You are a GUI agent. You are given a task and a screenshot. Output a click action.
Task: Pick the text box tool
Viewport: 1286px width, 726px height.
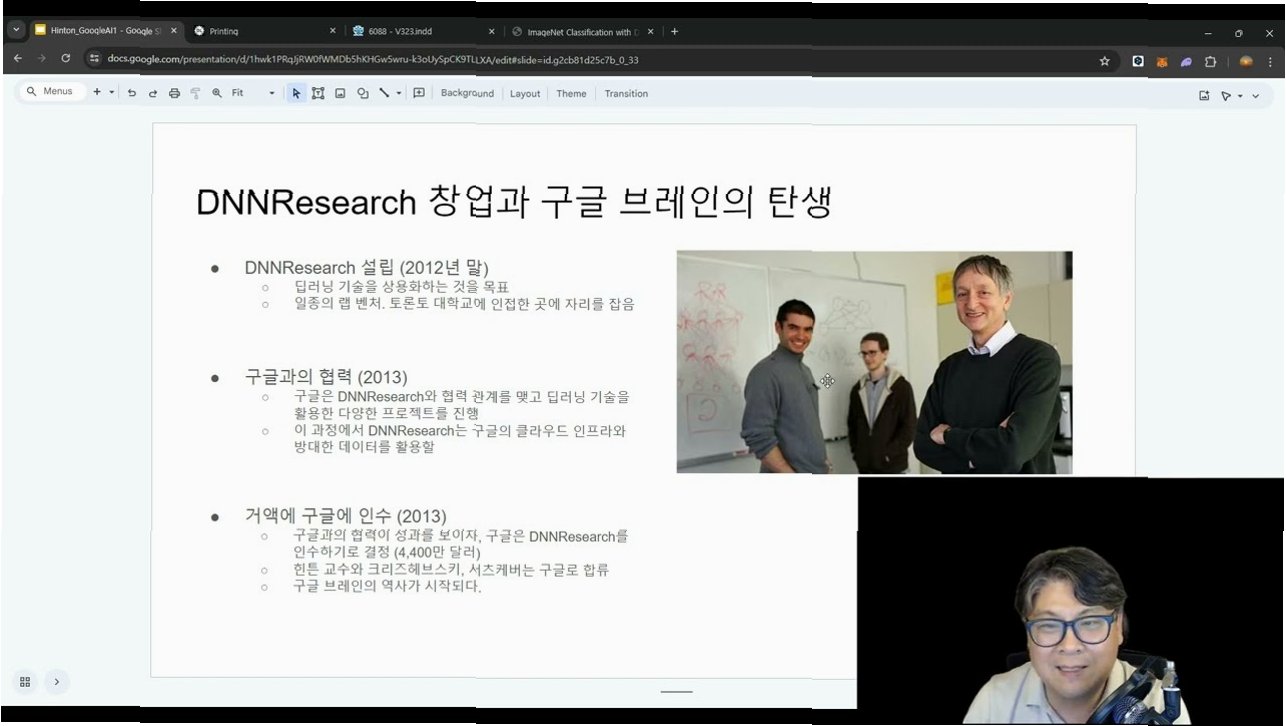point(318,93)
